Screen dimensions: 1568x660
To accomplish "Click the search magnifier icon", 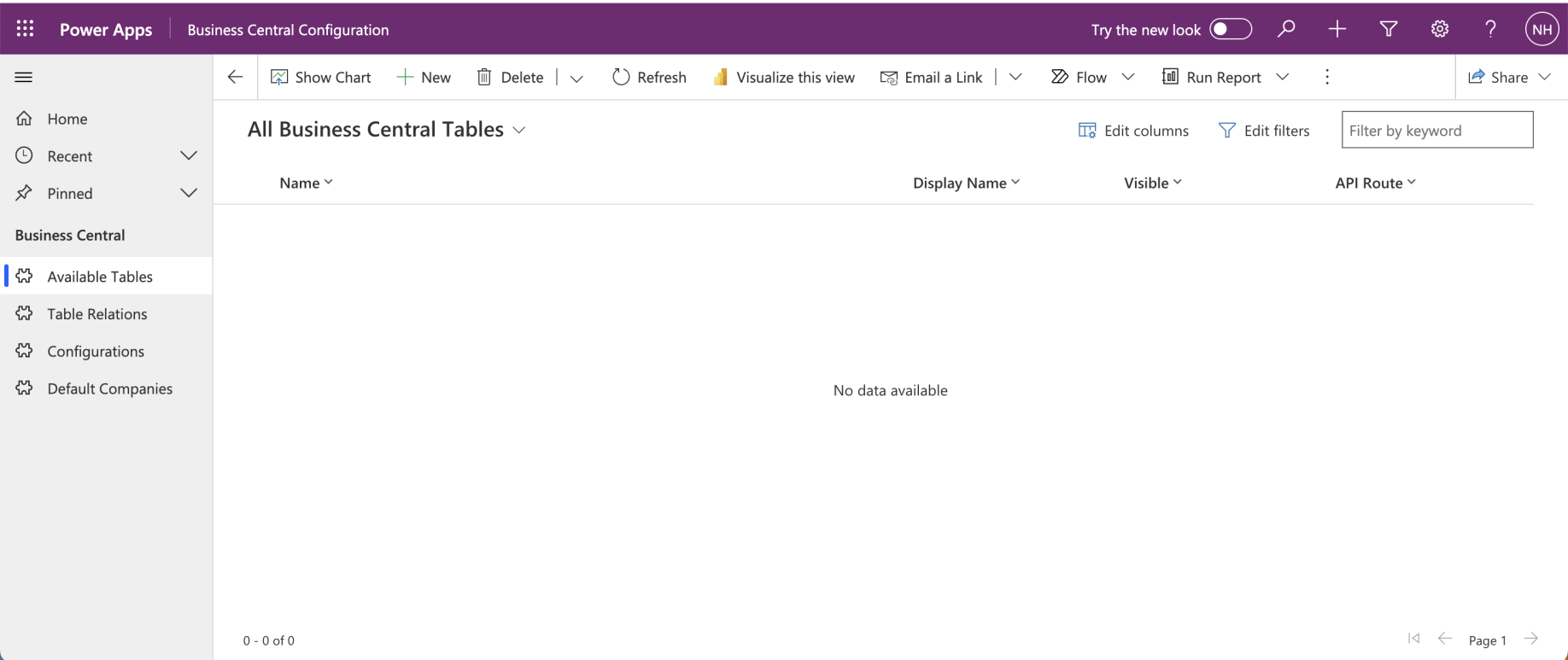I will [x=1286, y=29].
